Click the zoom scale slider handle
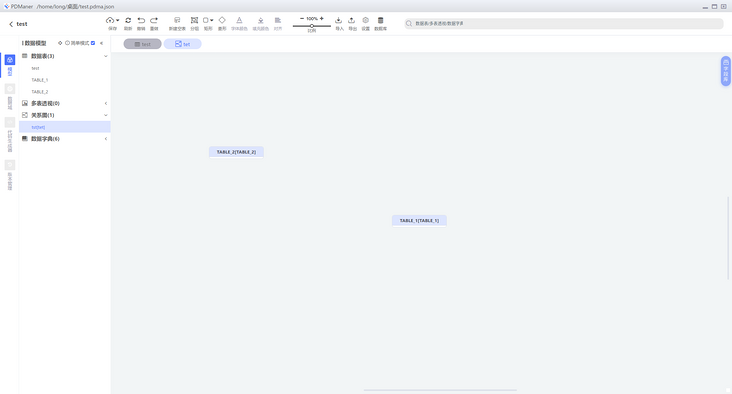This screenshot has height=394, width=732. click(312, 26)
